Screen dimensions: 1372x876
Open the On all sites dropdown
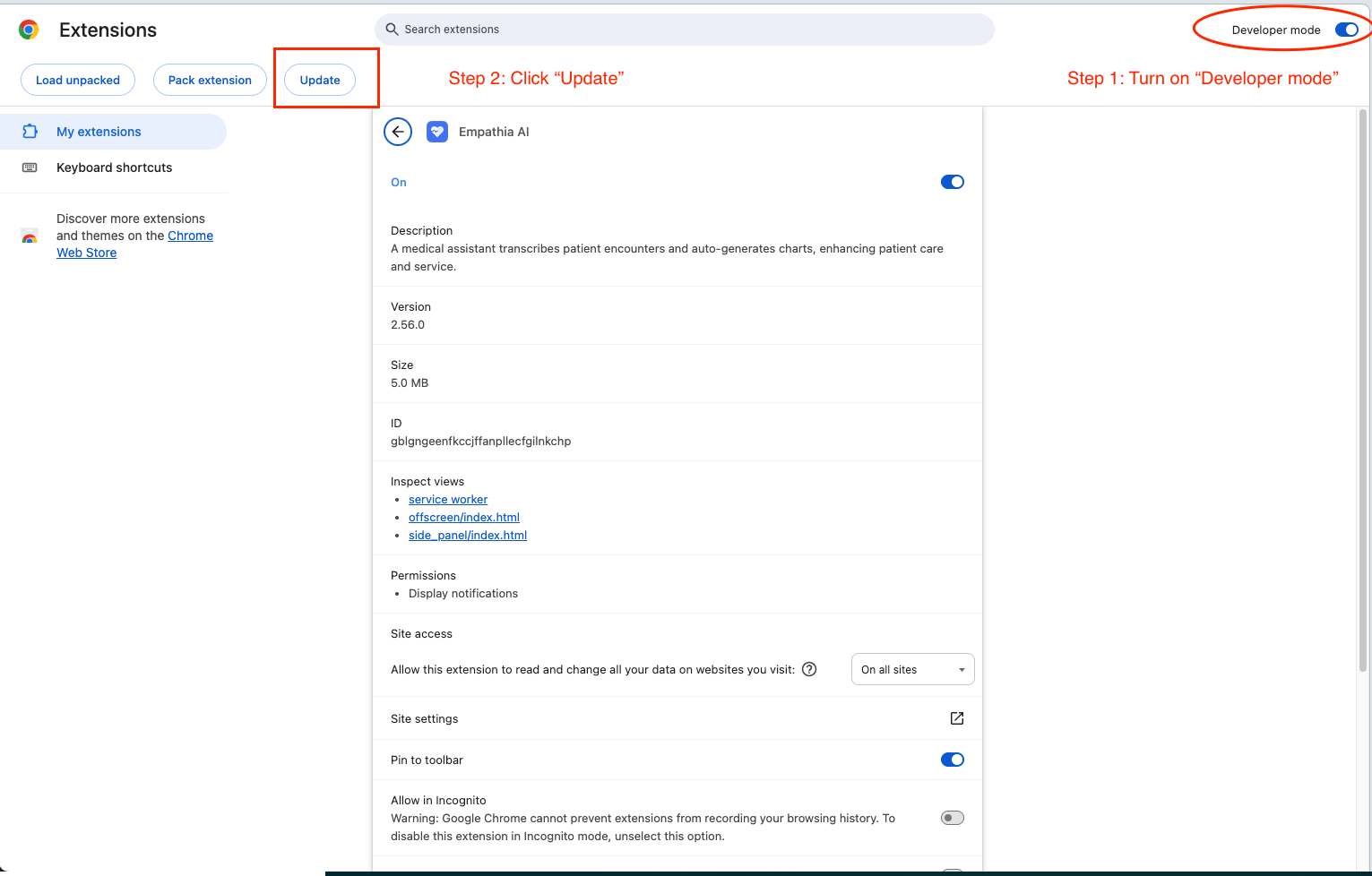click(x=912, y=669)
